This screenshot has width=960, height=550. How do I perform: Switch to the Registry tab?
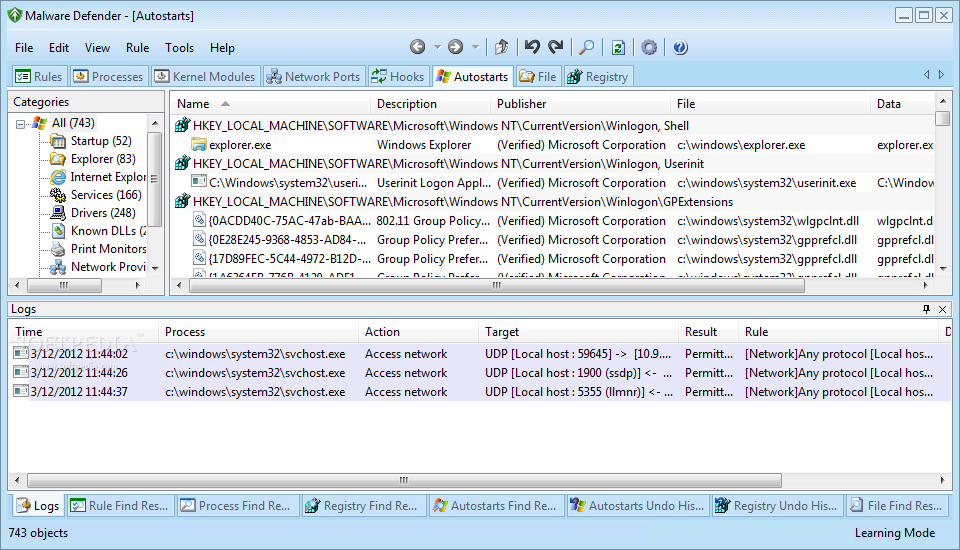[598, 77]
